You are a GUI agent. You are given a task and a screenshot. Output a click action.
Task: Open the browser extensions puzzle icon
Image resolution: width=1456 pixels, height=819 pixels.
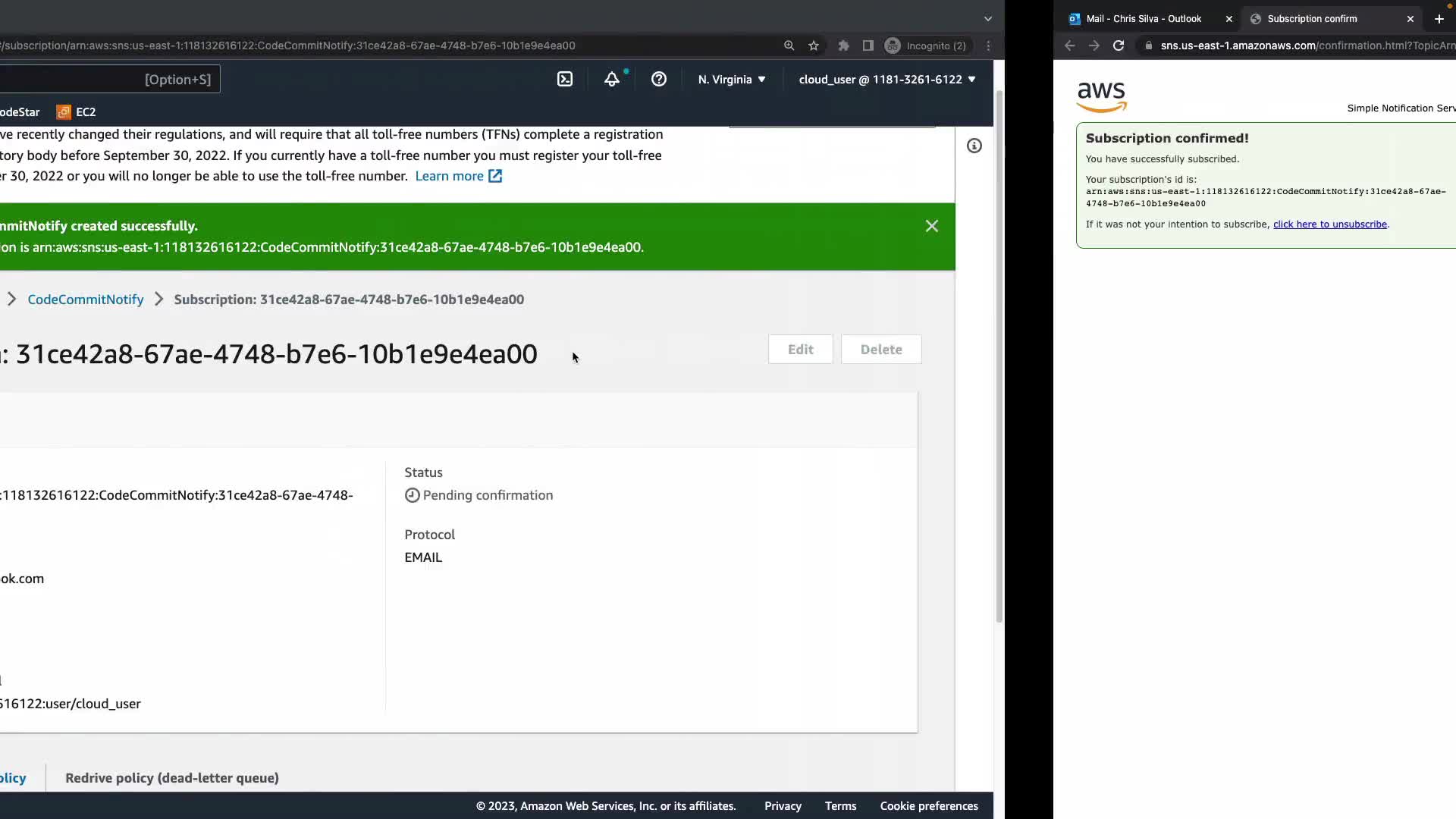pos(843,45)
